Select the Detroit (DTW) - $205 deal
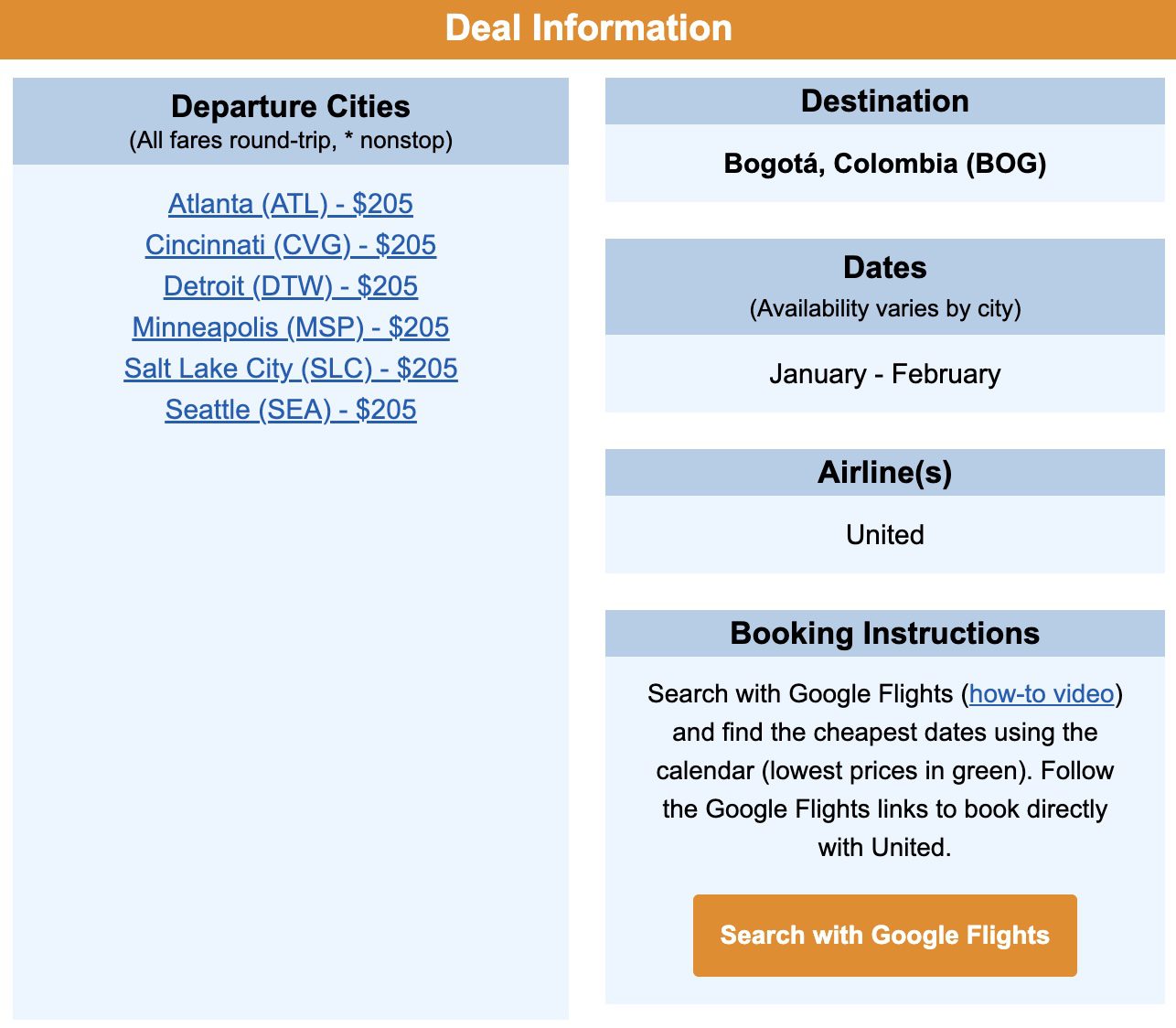 pyautogui.click(x=290, y=285)
